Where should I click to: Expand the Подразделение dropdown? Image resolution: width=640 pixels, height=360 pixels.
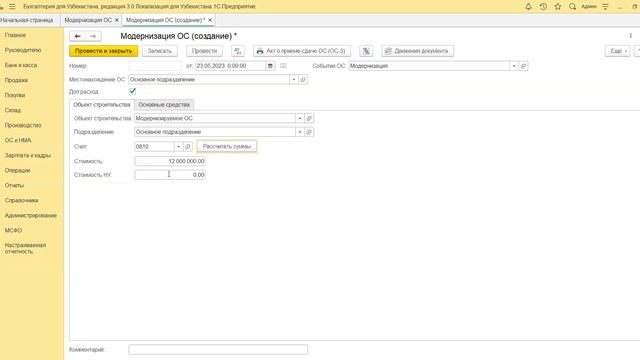tap(300, 132)
